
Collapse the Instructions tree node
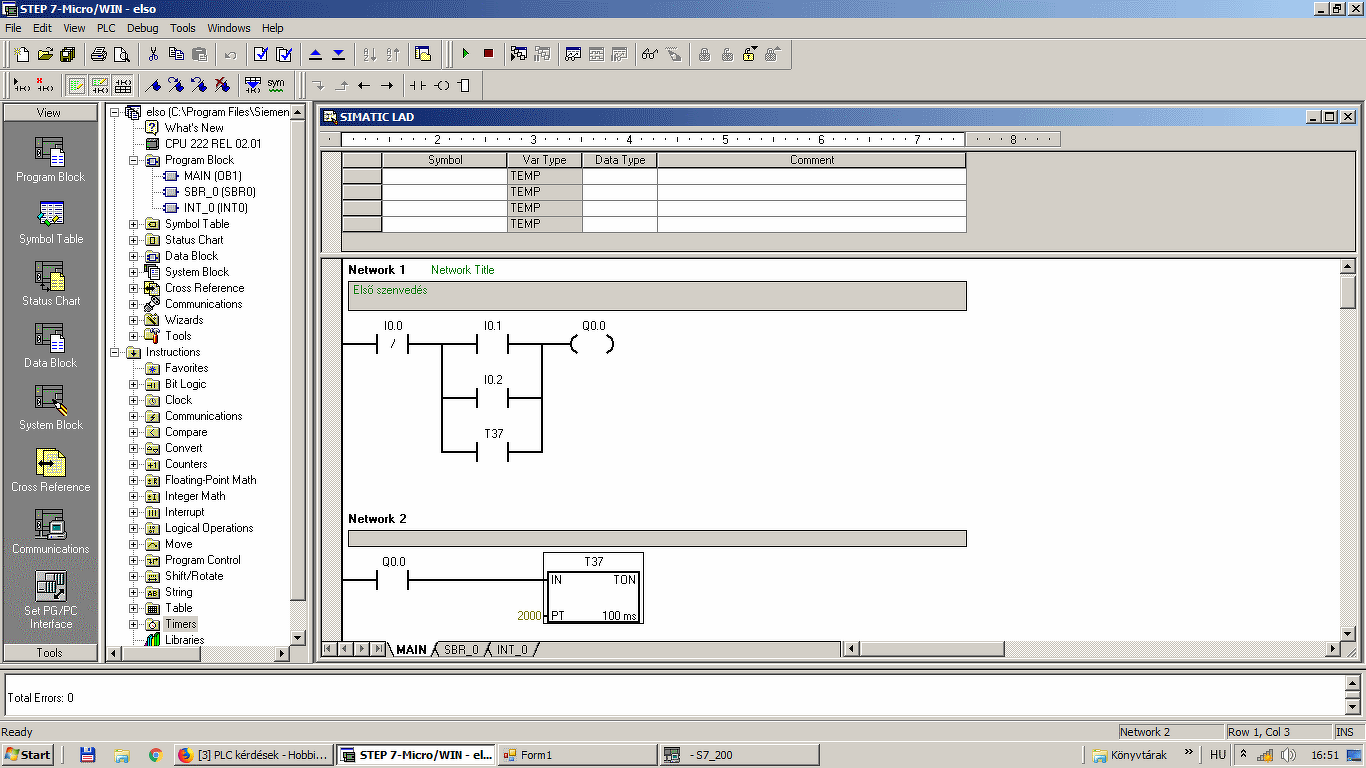tap(115, 352)
